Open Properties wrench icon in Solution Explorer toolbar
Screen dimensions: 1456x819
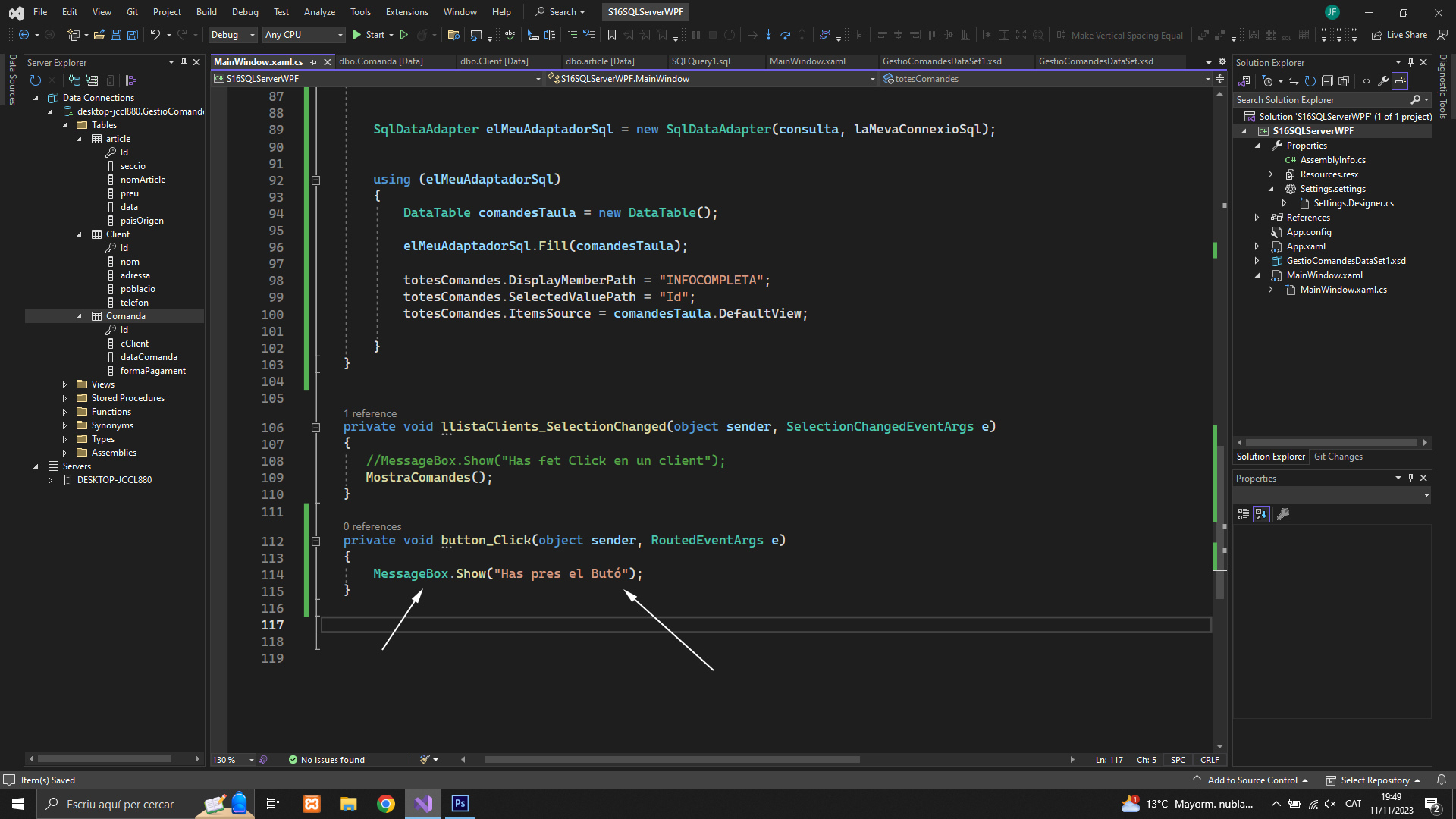pyautogui.click(x=1383, y=81)
